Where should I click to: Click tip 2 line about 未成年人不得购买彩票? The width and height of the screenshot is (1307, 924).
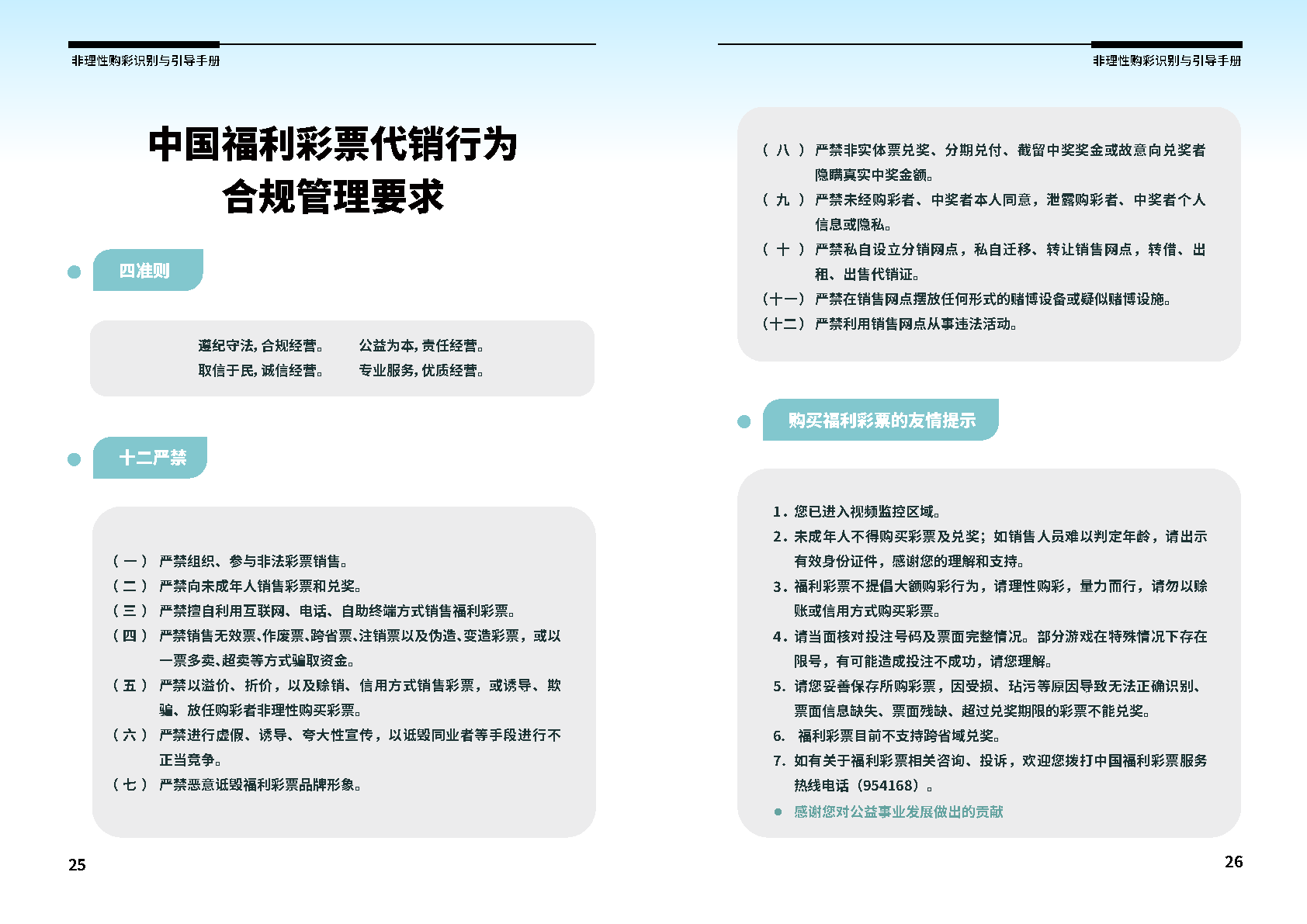pyautogui.click(x=990, y=536)
